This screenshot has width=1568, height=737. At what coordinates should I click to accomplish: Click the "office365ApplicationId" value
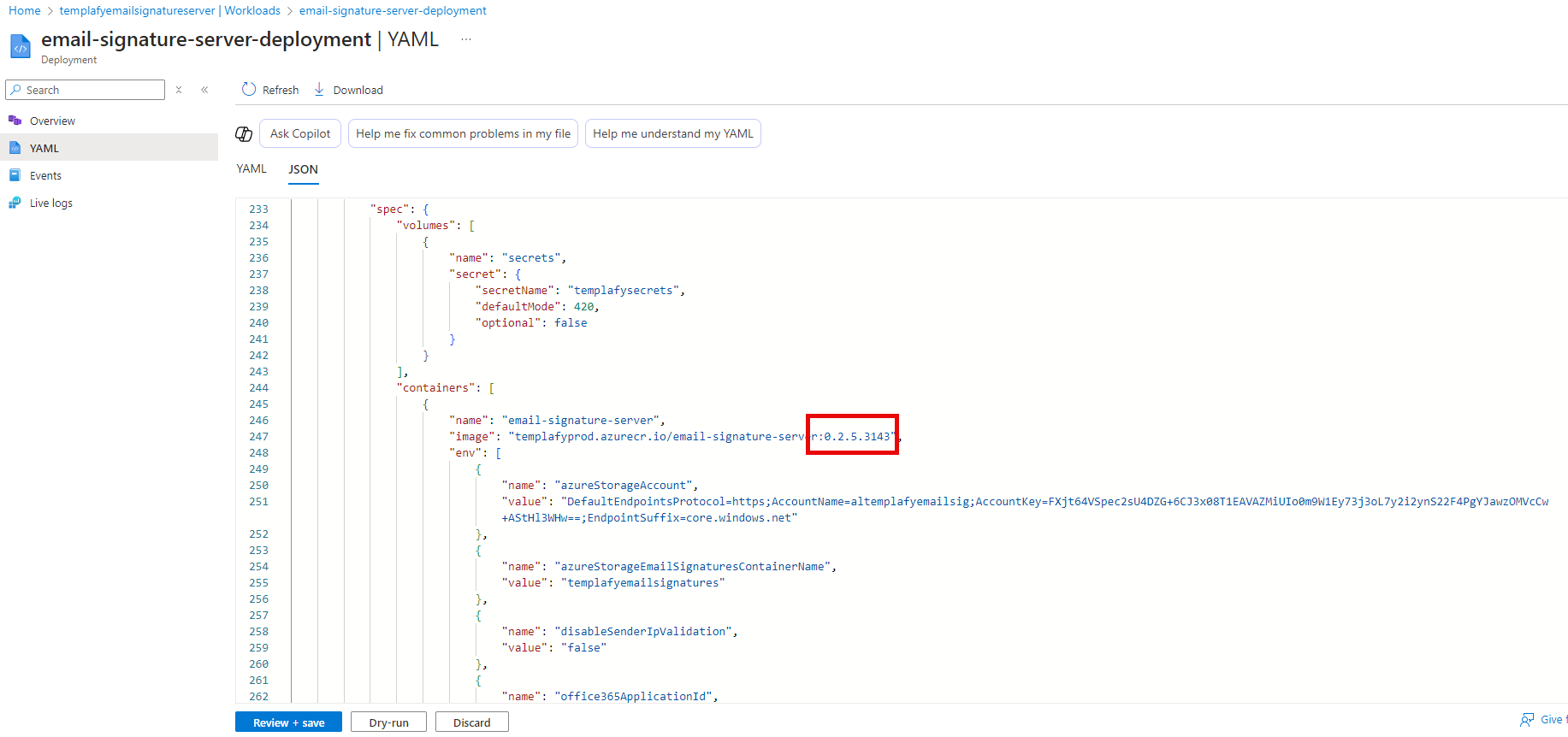633,696
